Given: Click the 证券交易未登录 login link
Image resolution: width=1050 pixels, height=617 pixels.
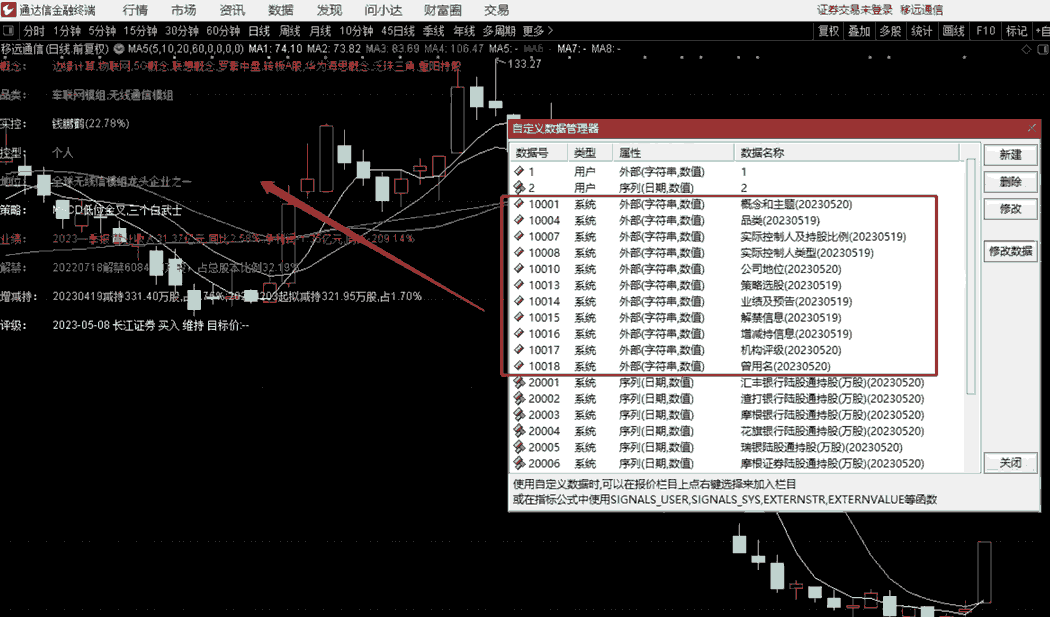Looking at the screenshot, I should click(854, 9).
